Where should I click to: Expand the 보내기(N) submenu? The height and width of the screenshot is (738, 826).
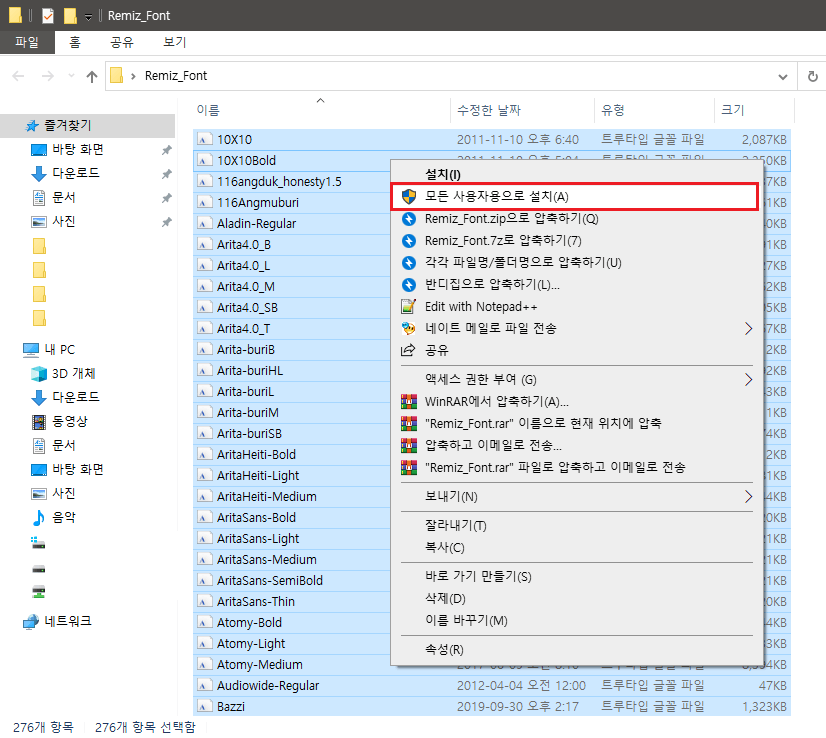[748, 496]
